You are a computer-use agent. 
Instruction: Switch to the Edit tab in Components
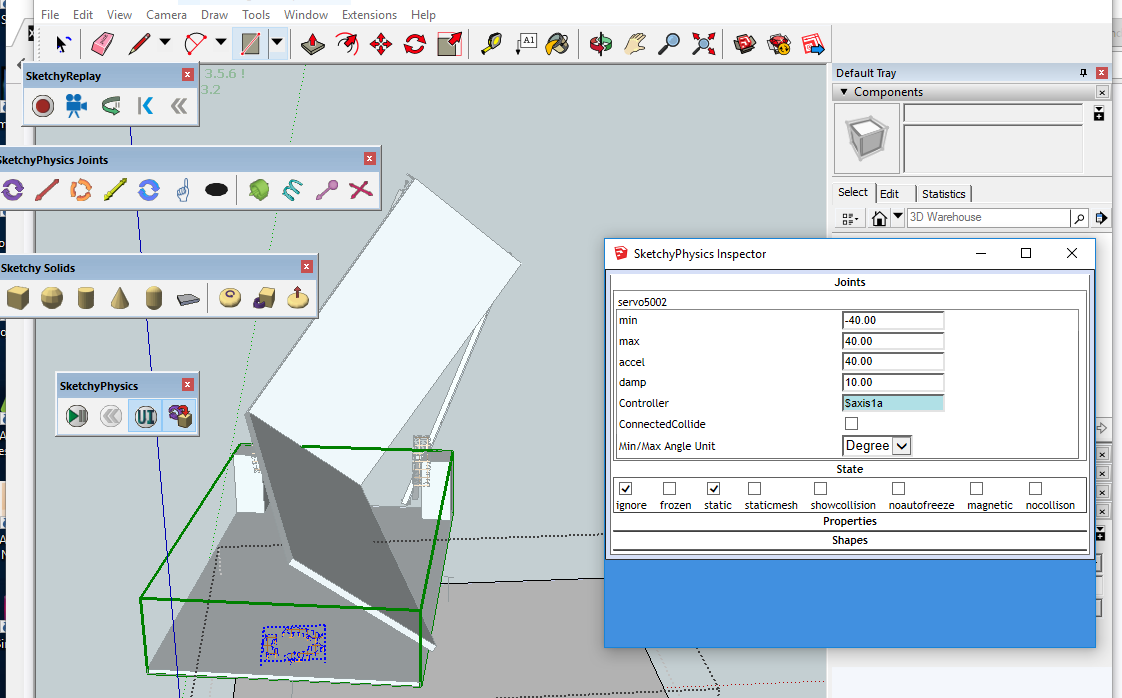tap(889, 194)
